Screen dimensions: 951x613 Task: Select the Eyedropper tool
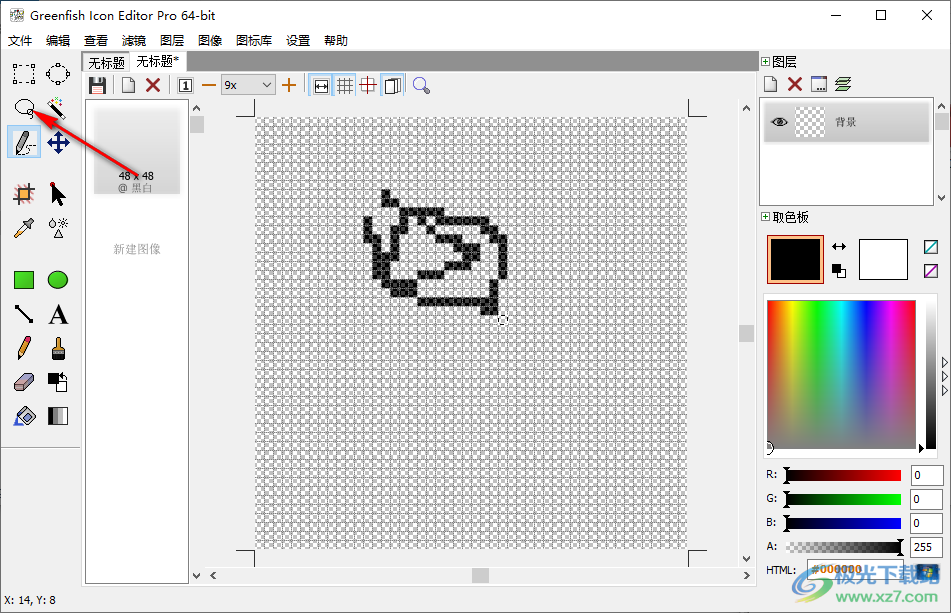tap(23, 228)
